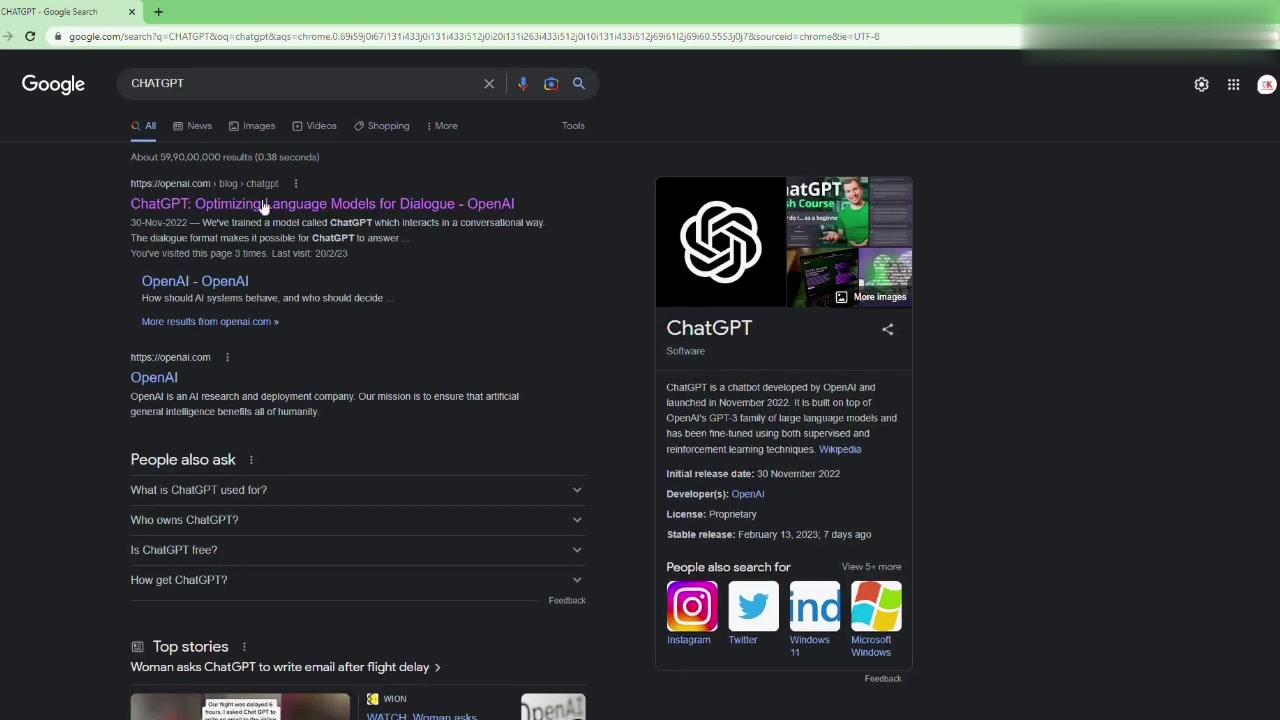This screenshot has width=1280, height=720.
Task: Expand 'How get ChatGPT?' question
Action: pyautogui.click(x=357, y=580)
